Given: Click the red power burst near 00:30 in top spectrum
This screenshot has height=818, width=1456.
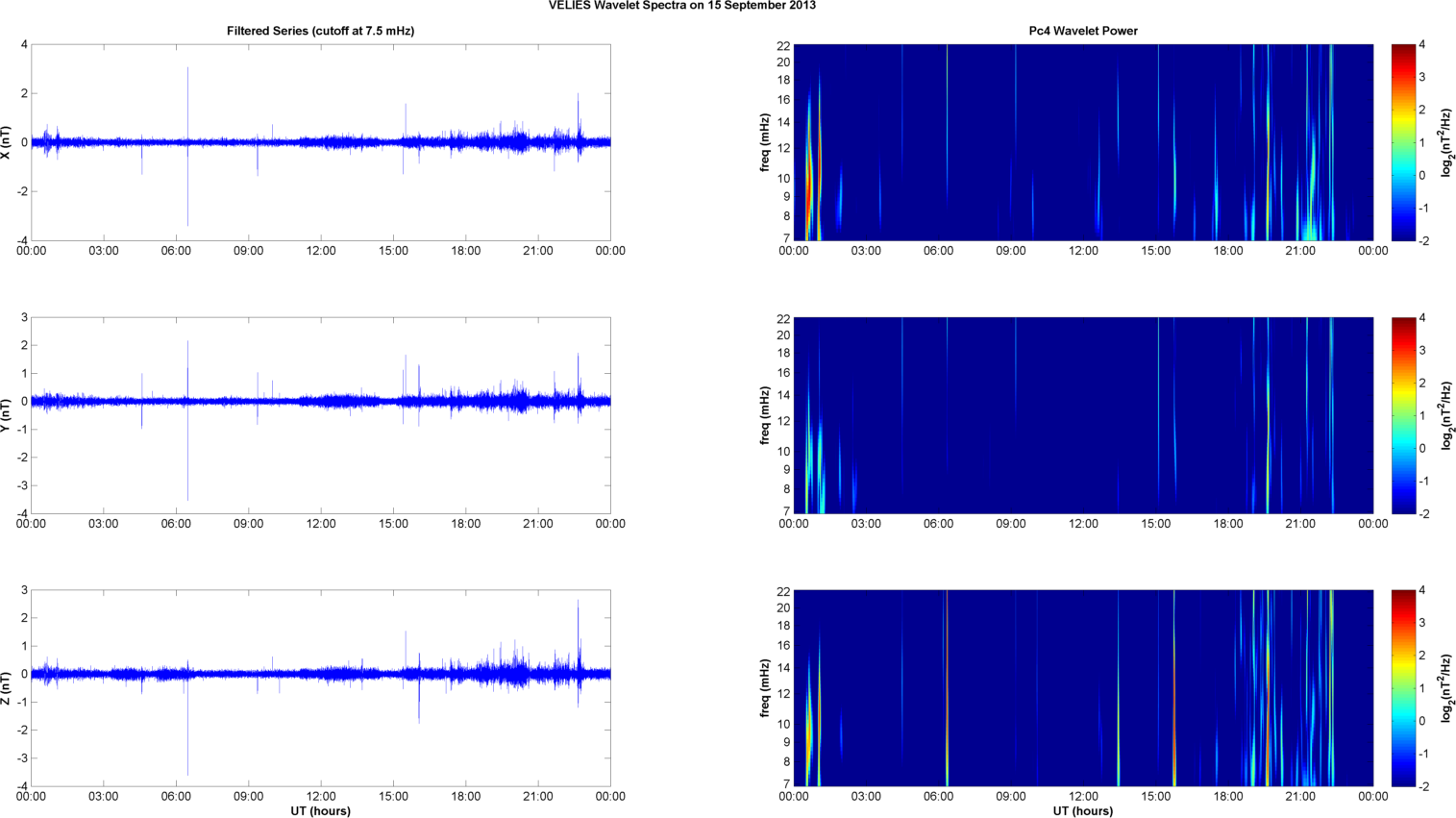Looking at the screenshot, I should coord(809,183).
